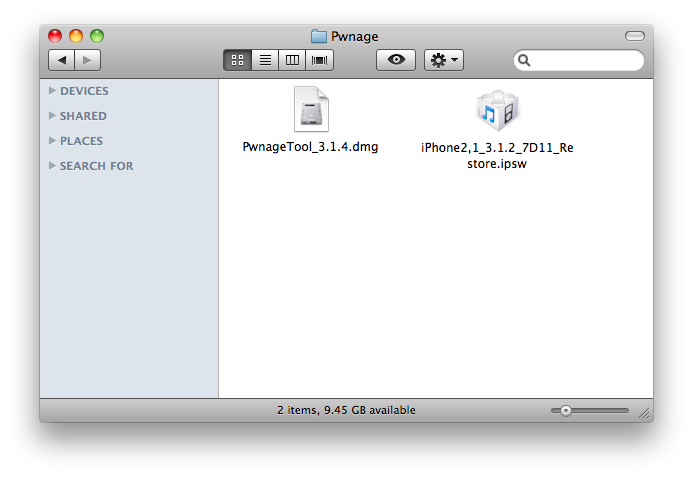Click the Pwnage folder icon in title bar
The image size is (693, 477).
pyautogui.click(x=319, y=36)
